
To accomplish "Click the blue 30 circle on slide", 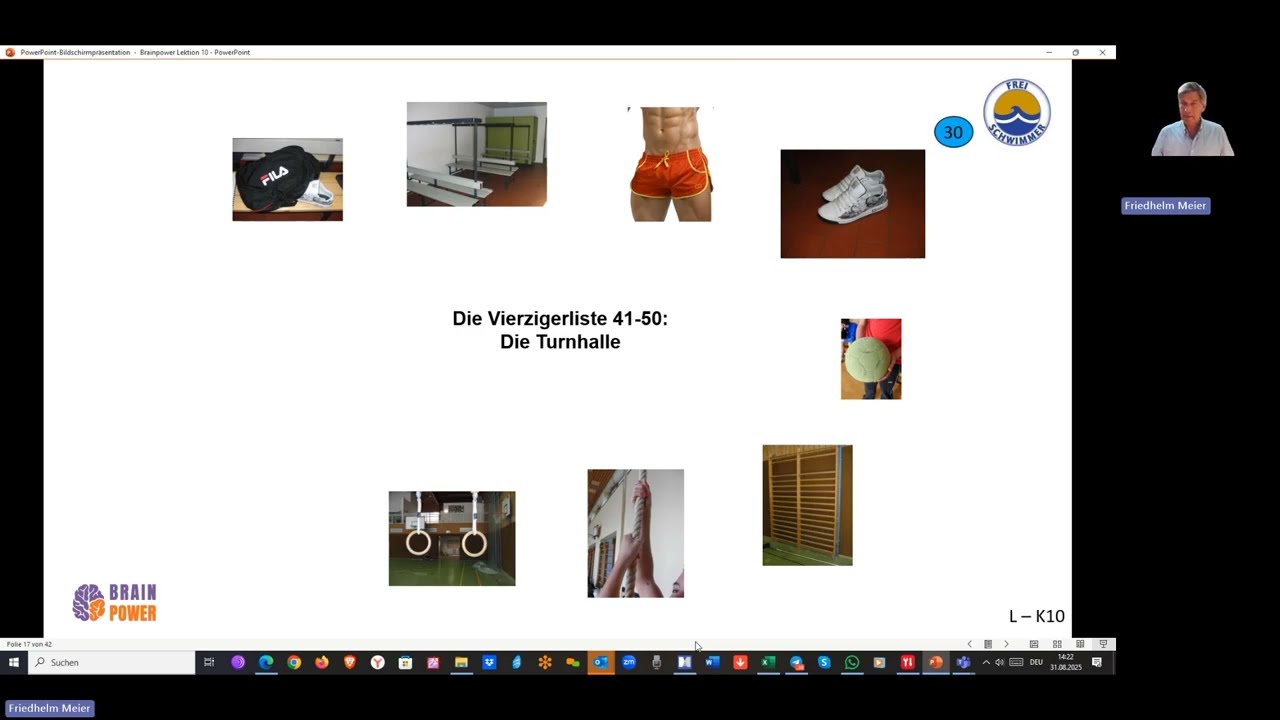I will (953, 132).
